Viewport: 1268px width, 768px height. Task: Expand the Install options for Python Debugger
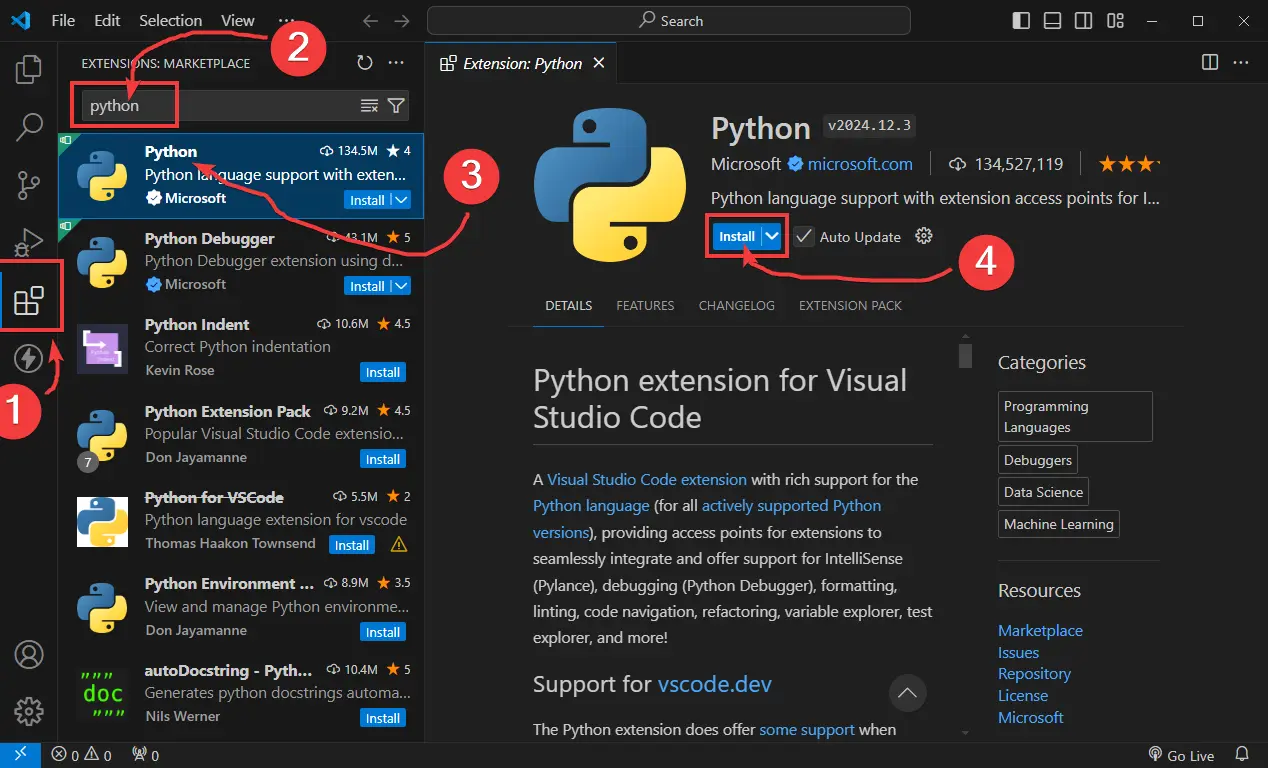[x=399, y=285]
